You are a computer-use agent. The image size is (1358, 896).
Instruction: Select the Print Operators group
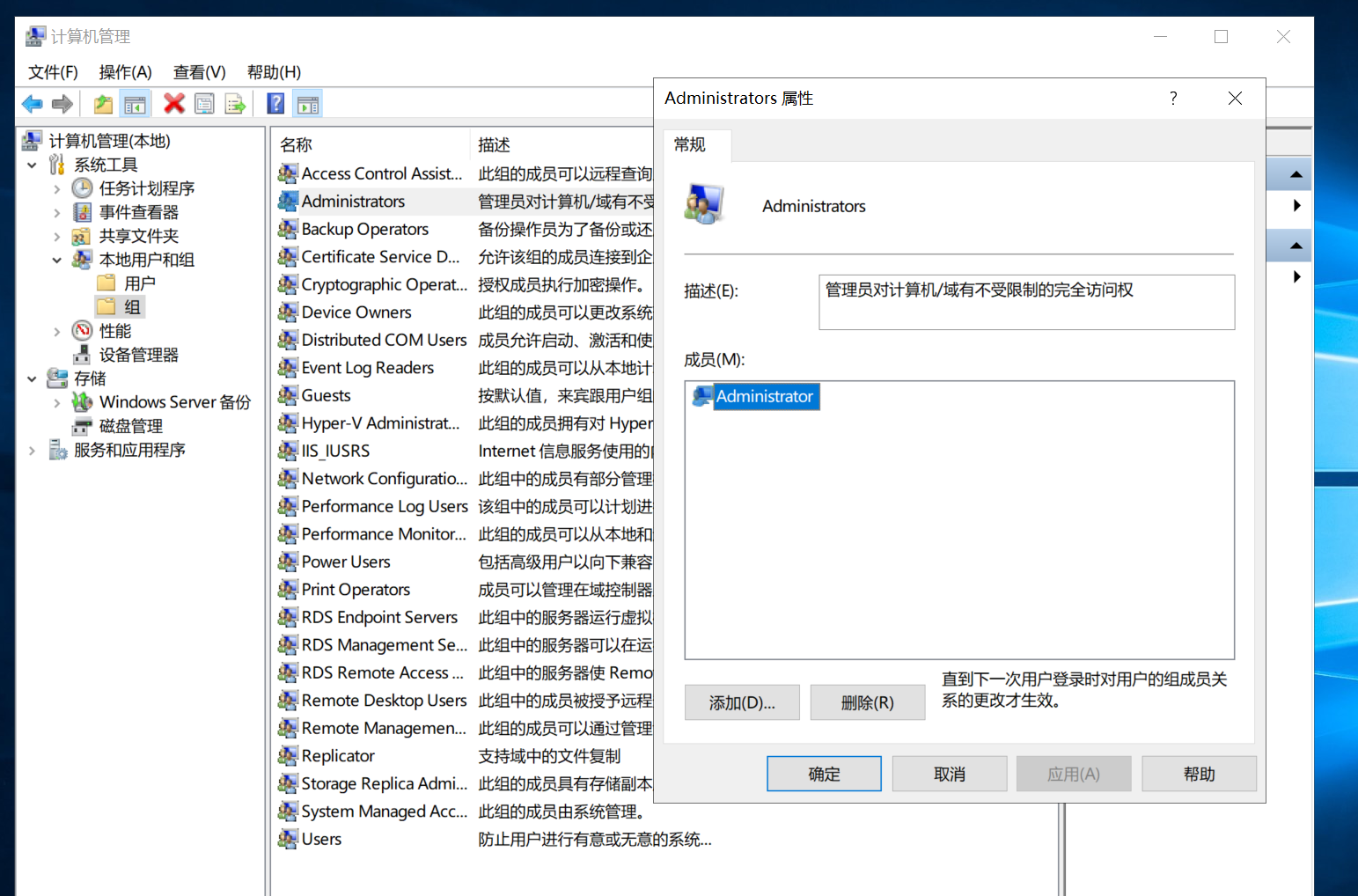pyautogui.click(x=356, y=590)
